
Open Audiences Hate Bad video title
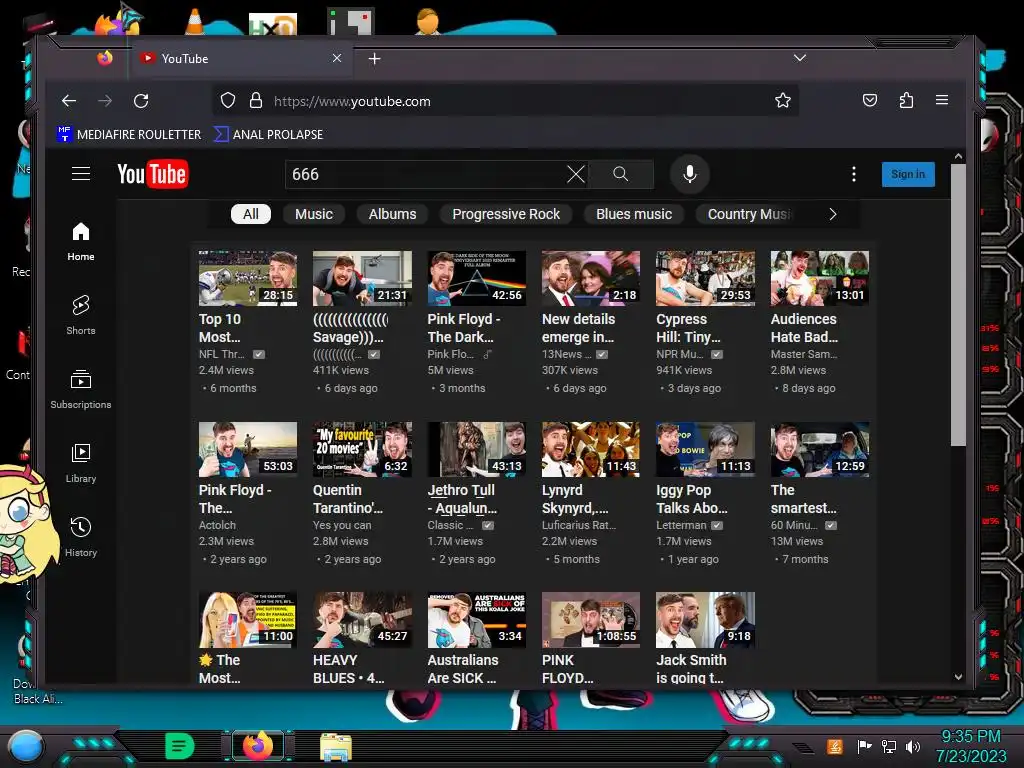tap(804, 328)
